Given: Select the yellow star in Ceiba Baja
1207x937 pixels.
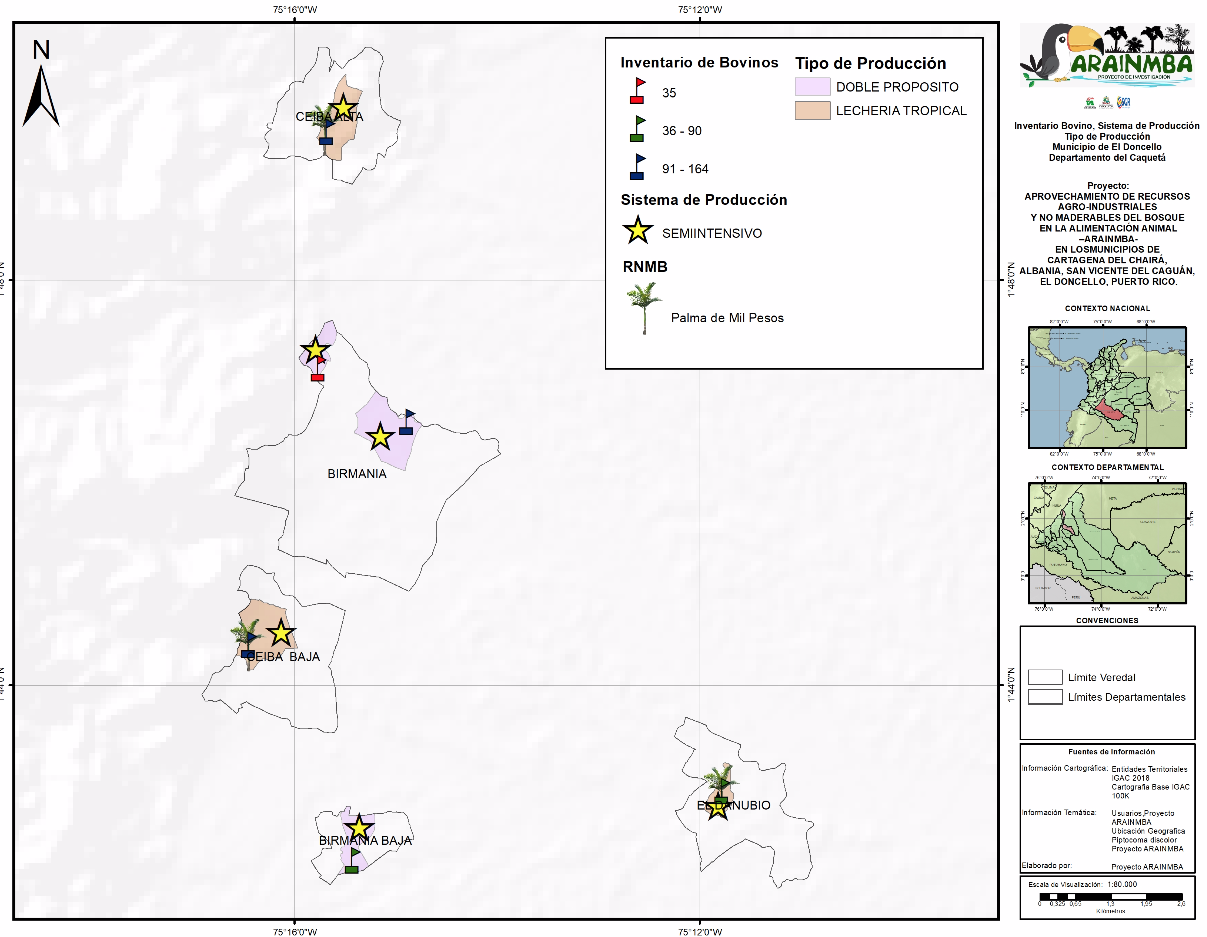Looking at the screenshot, I should (281, 633).
